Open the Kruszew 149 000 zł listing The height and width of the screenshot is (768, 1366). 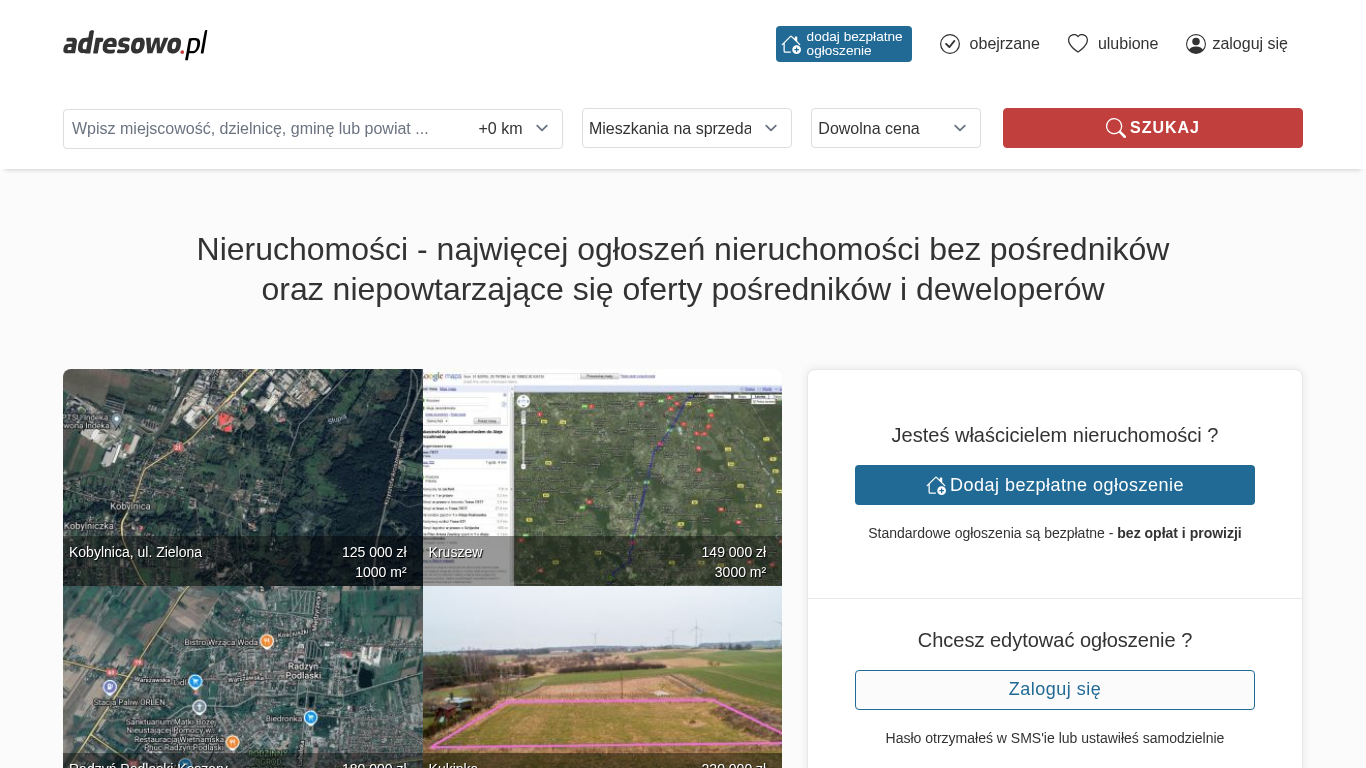click(602, 477)
